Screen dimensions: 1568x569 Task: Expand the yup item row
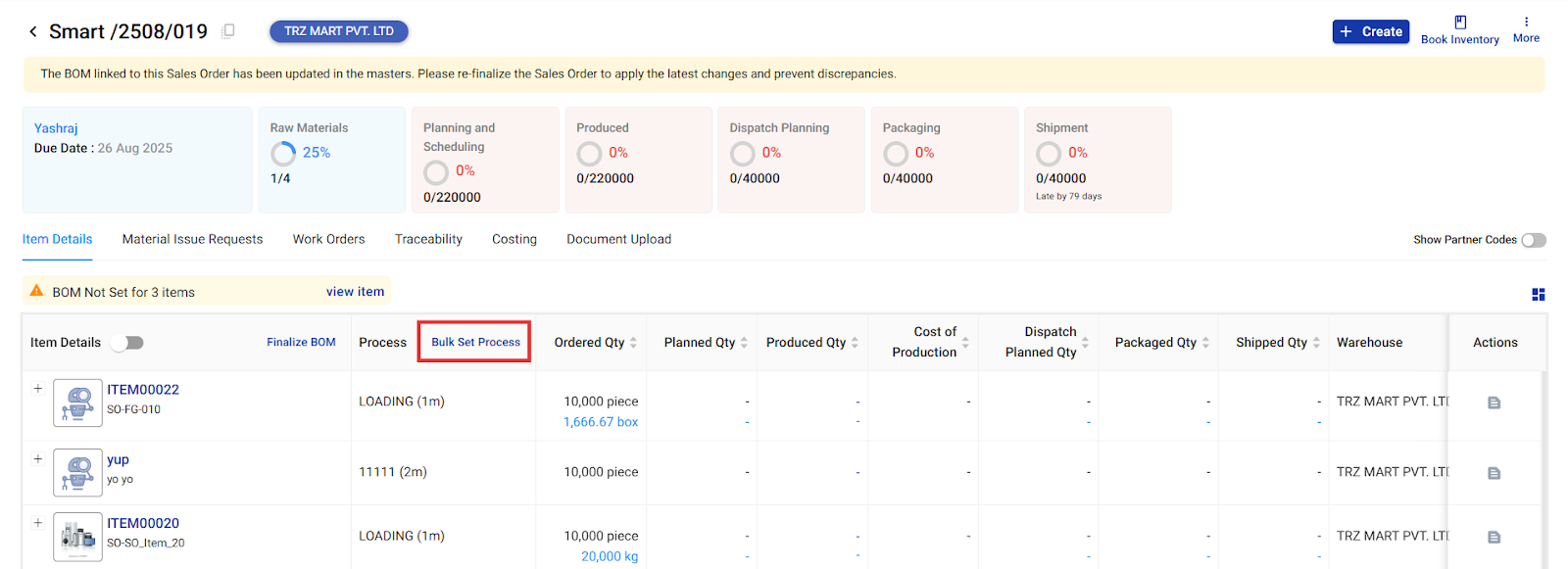[38, 458]
